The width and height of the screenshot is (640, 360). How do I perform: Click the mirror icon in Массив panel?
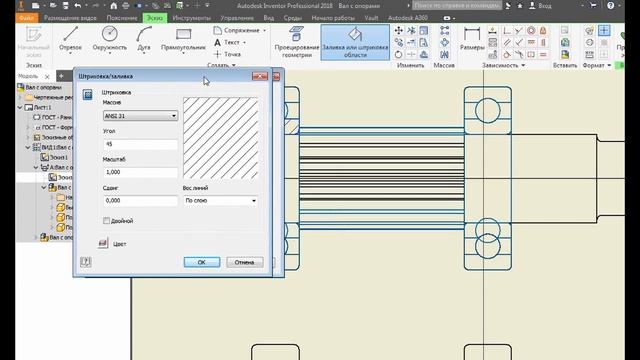444,54
